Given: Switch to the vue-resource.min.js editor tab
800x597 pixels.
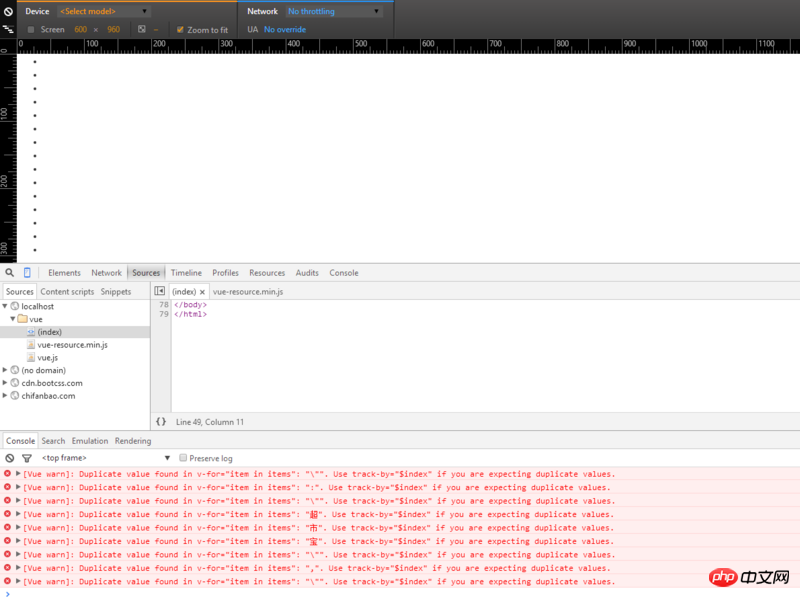Looking at the screenshot, I should coord(248,291).
